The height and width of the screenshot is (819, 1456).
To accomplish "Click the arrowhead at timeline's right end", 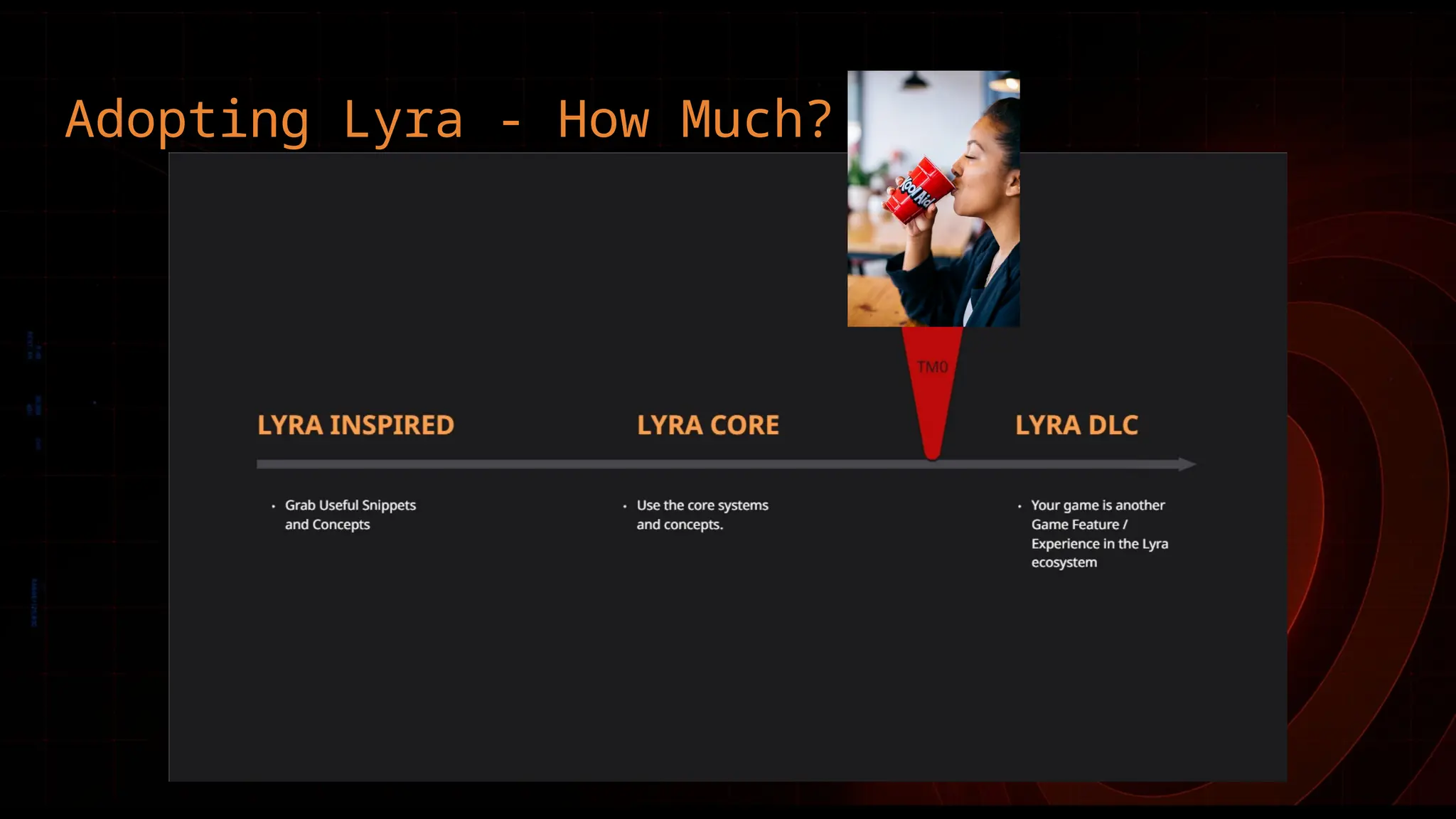I will click(x=1187, y=464).
